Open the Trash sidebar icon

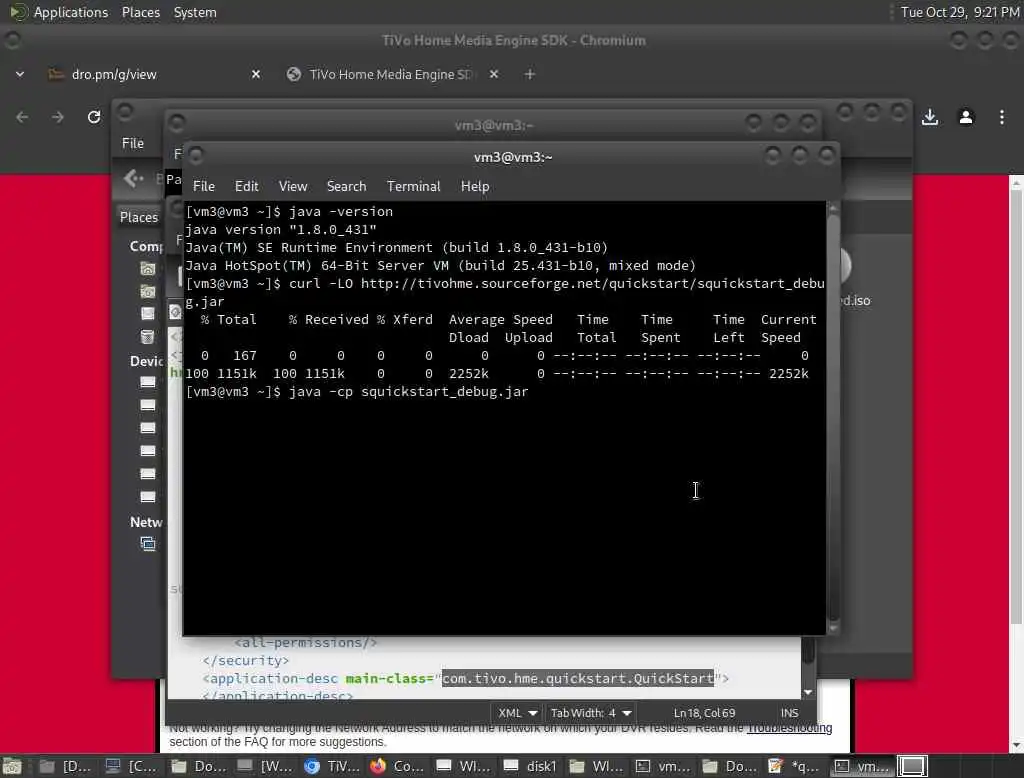point(148,337)
